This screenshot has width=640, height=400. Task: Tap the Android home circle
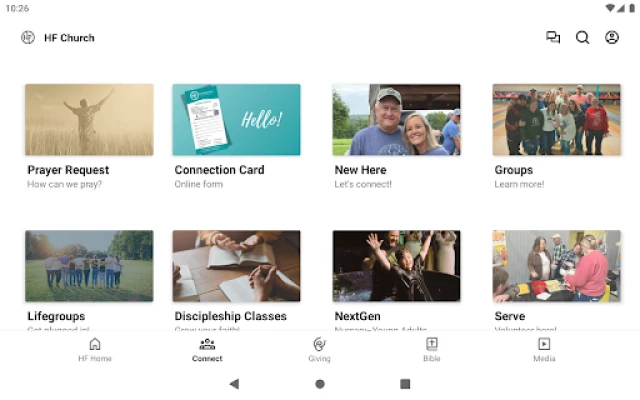point(320,384)
